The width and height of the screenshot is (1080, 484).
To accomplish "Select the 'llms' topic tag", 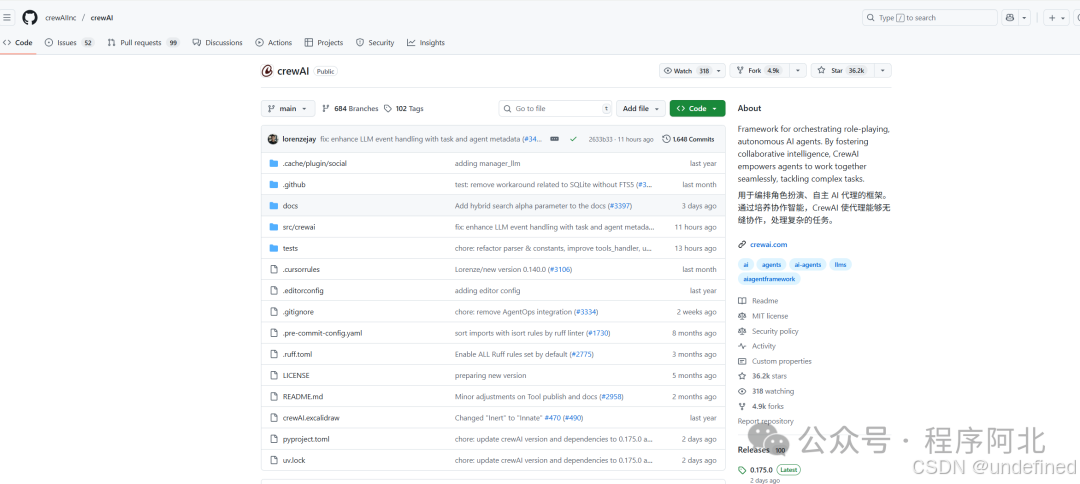I will click(840, 264).
